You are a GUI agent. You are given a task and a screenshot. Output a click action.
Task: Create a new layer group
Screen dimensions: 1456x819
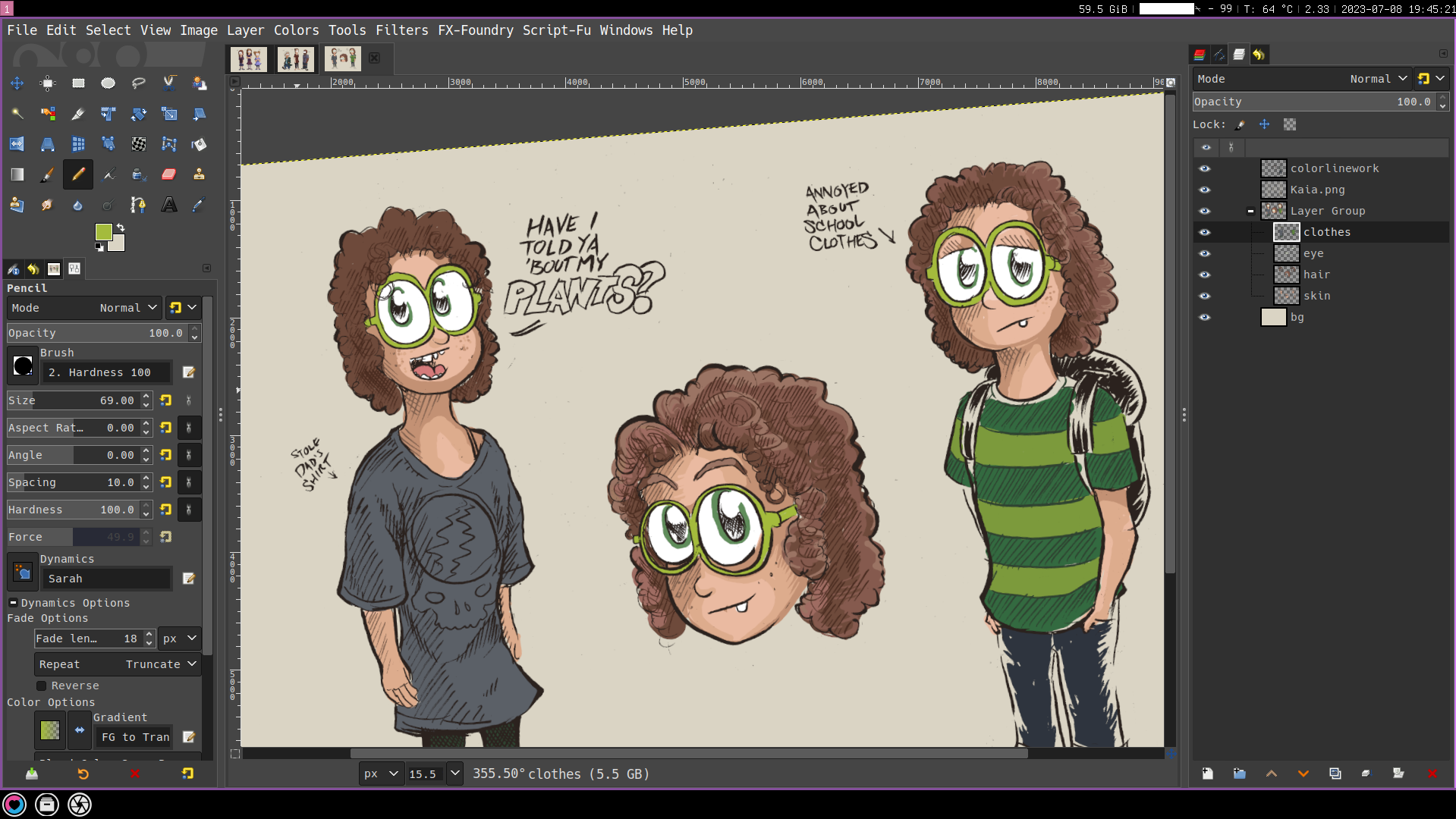pyautogui.click(x=1239, y=773)
